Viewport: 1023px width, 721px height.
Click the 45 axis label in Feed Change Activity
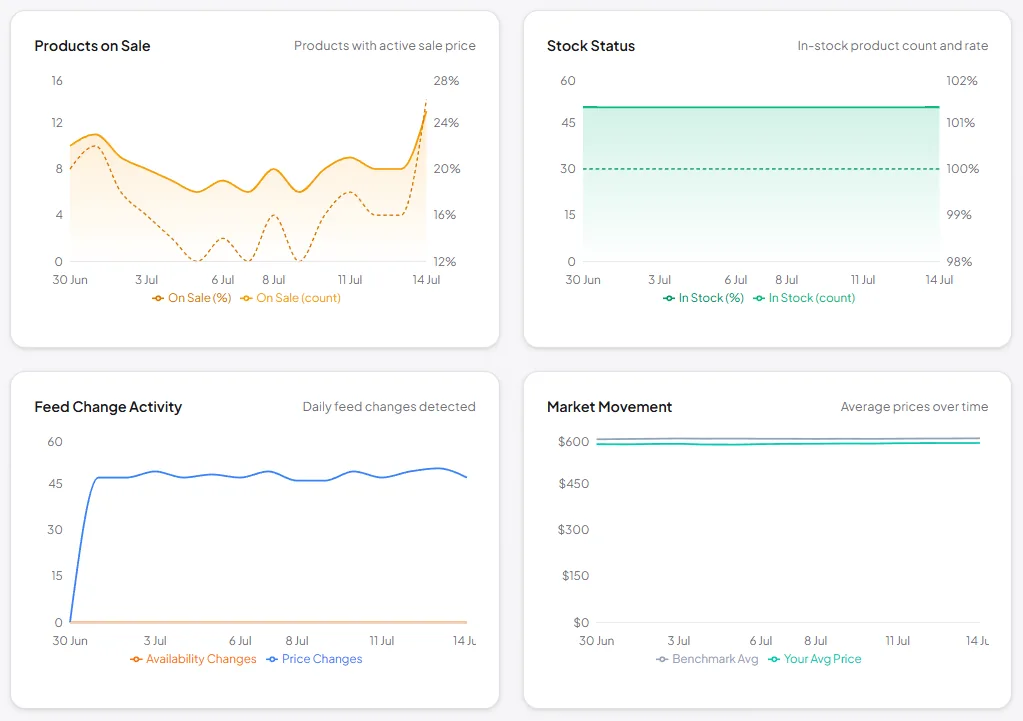[x=55, y=483]
